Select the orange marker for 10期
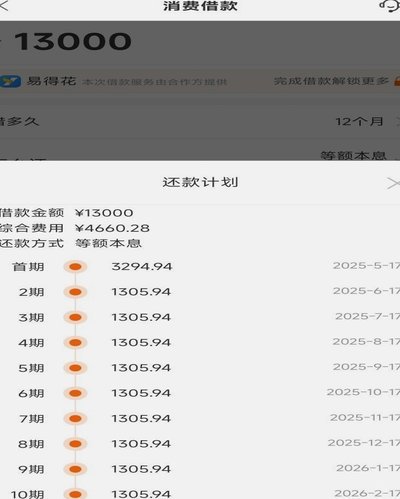The width and height of the screenshot is (400, 499). coord(75,494)
